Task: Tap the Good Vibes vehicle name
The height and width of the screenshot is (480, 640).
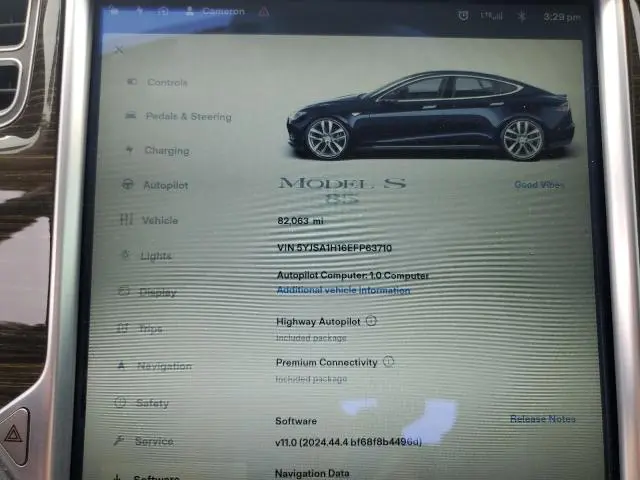Action: [539, 184]
